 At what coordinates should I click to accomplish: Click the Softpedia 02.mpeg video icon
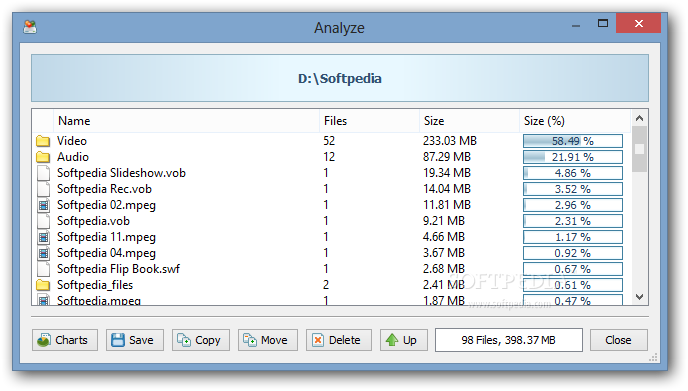(x=43, y=205)
